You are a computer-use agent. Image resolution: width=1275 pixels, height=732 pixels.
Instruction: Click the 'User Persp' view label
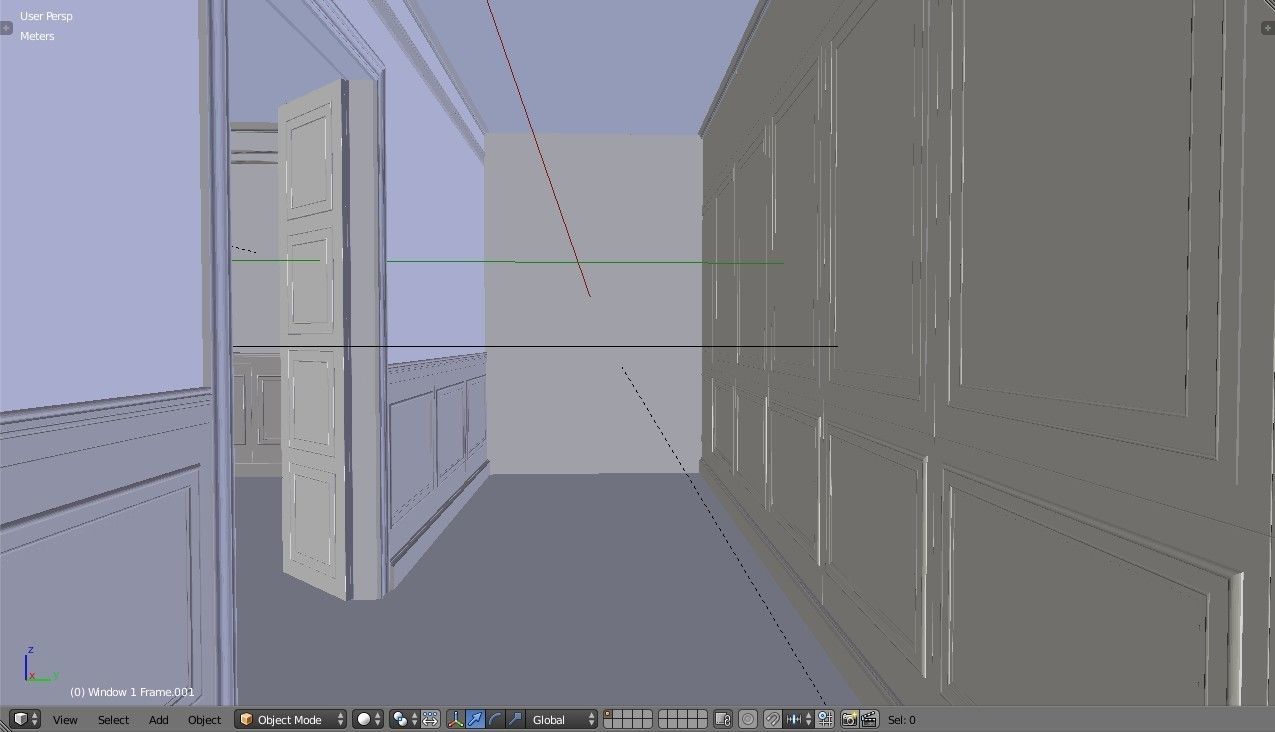46,16
